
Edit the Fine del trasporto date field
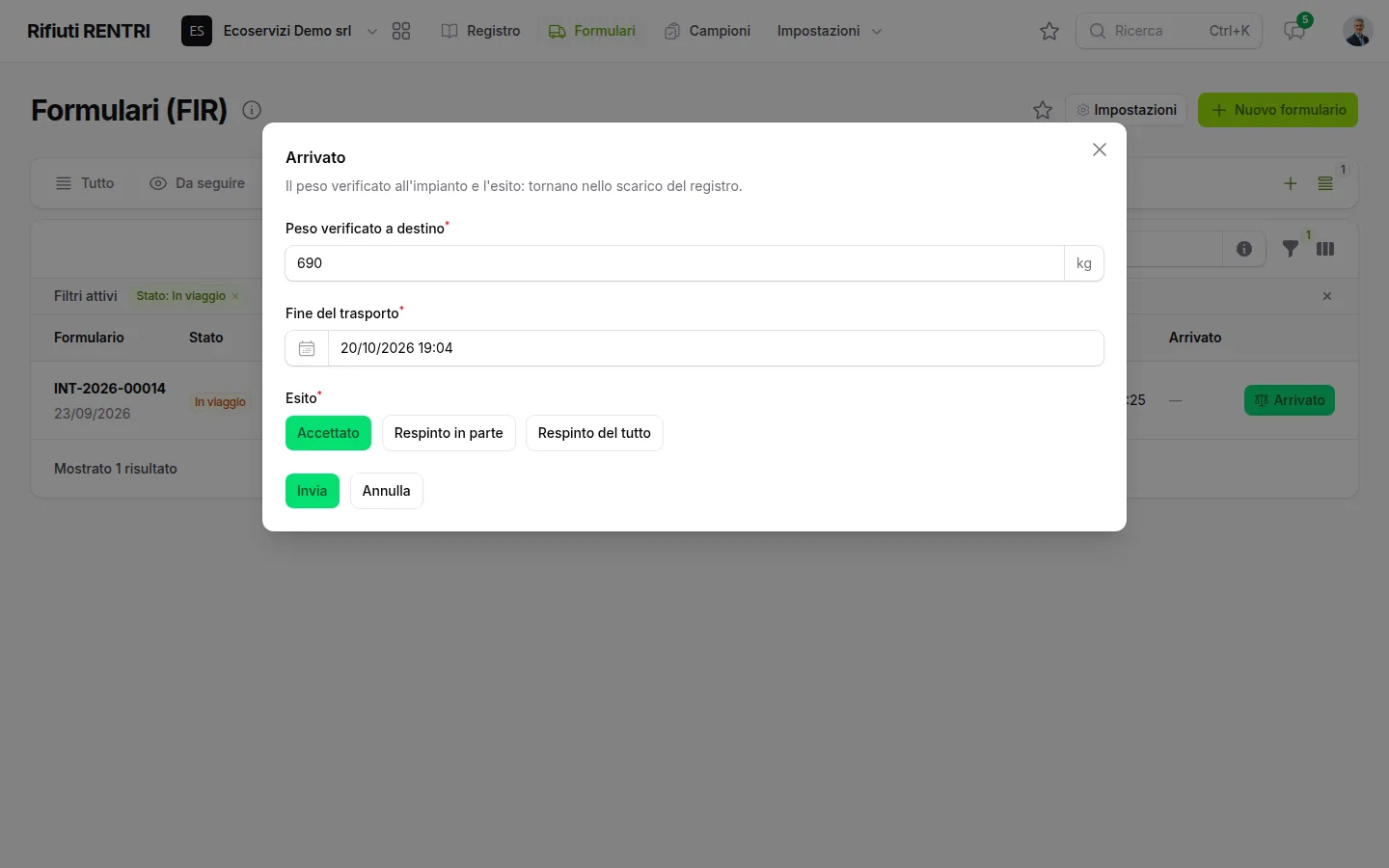click(x=716, y=348)
